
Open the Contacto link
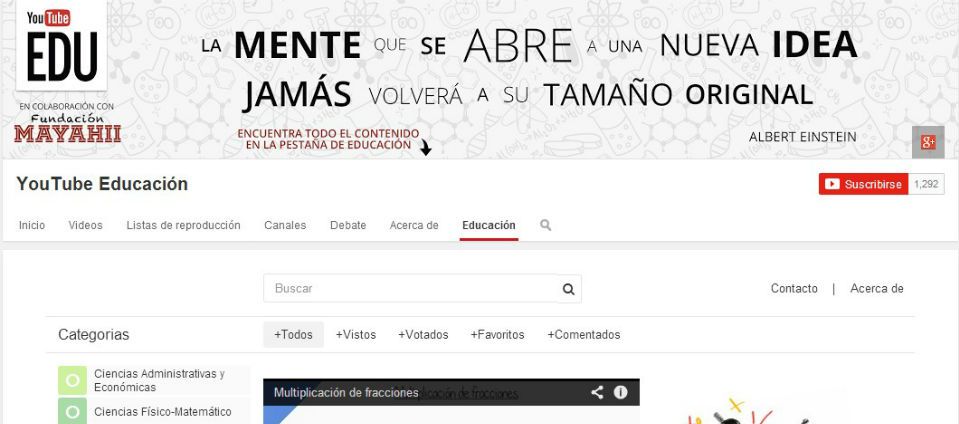tap(794, 289)
